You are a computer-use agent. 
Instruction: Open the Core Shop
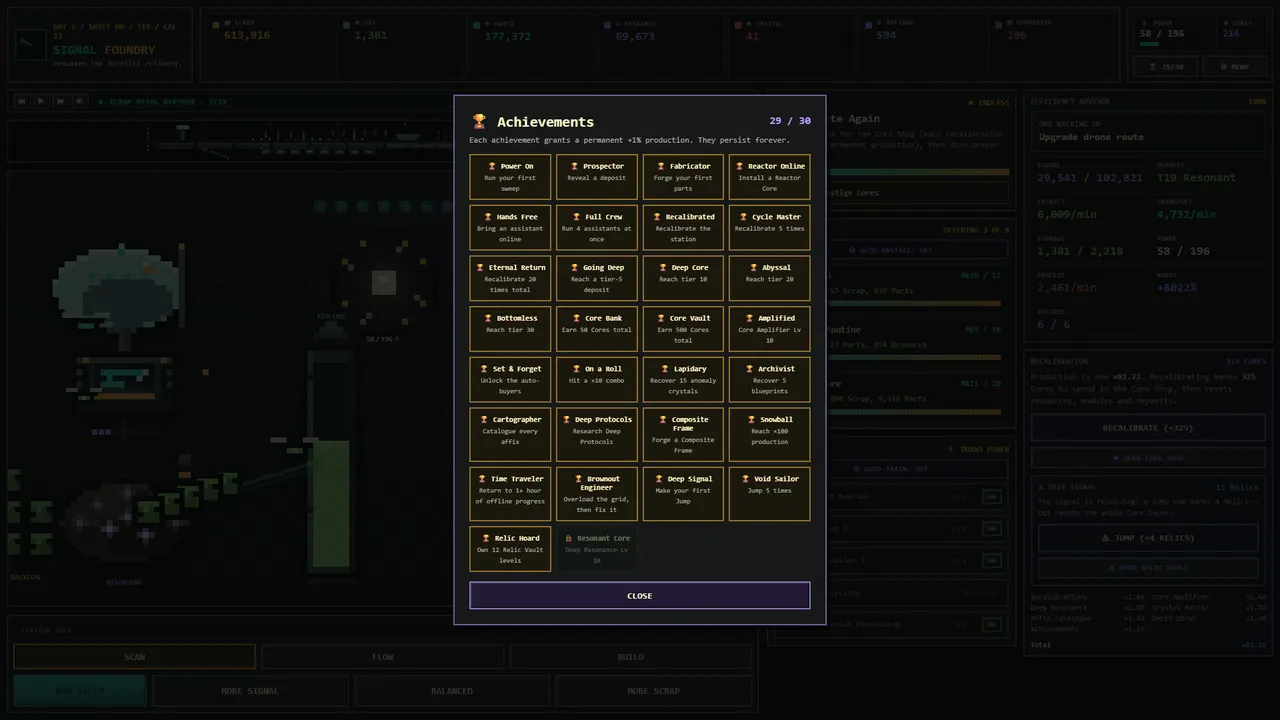[x=1148, y=458]
